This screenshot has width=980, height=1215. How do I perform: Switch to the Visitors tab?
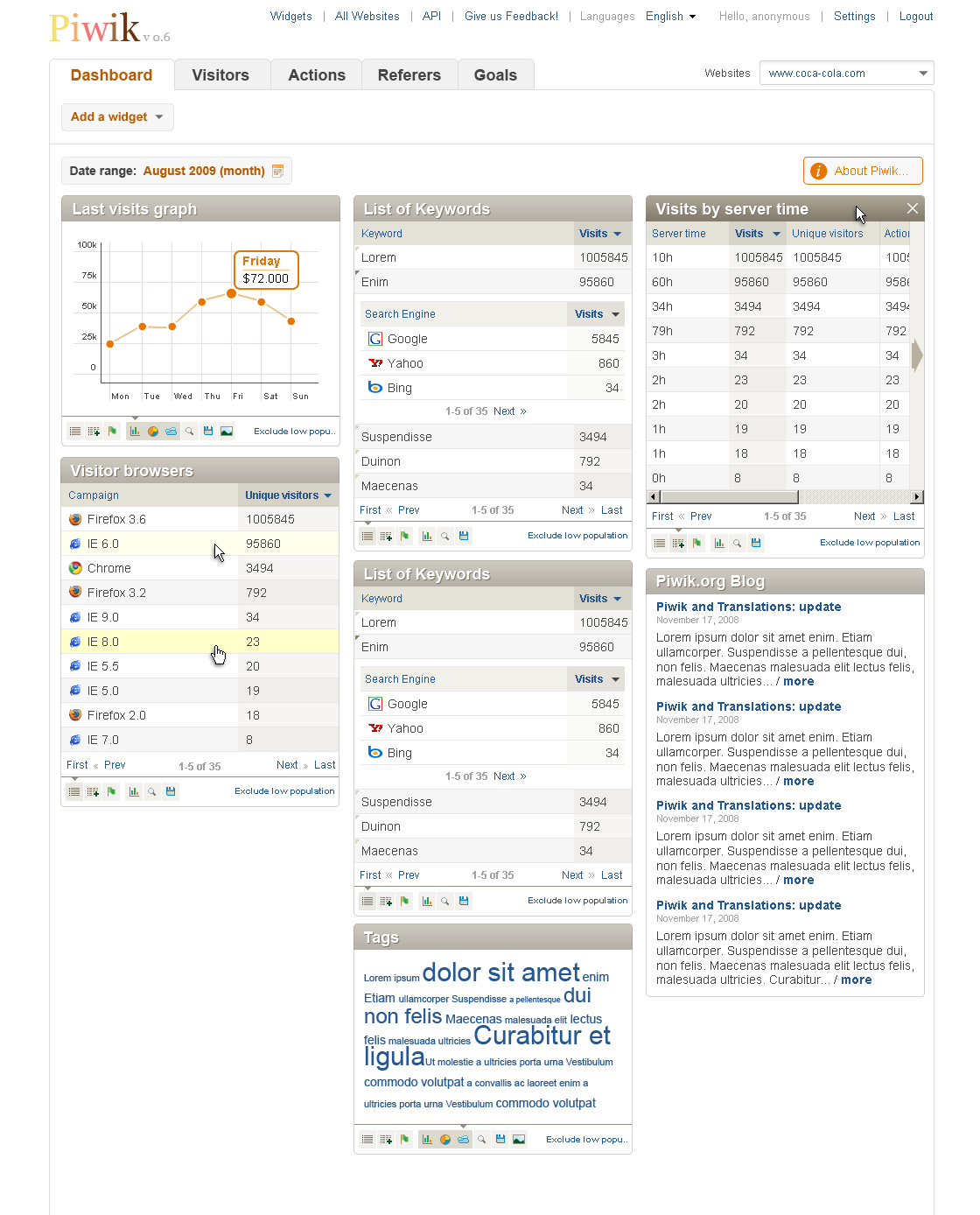[x=220, y=75]
